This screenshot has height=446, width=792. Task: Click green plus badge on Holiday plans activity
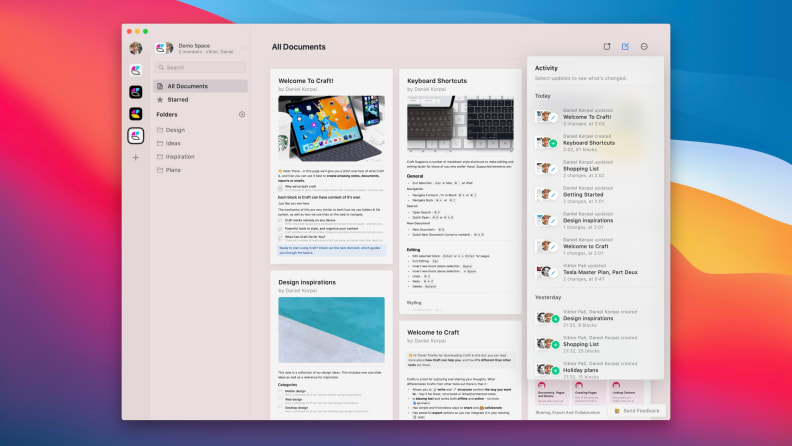555,371
